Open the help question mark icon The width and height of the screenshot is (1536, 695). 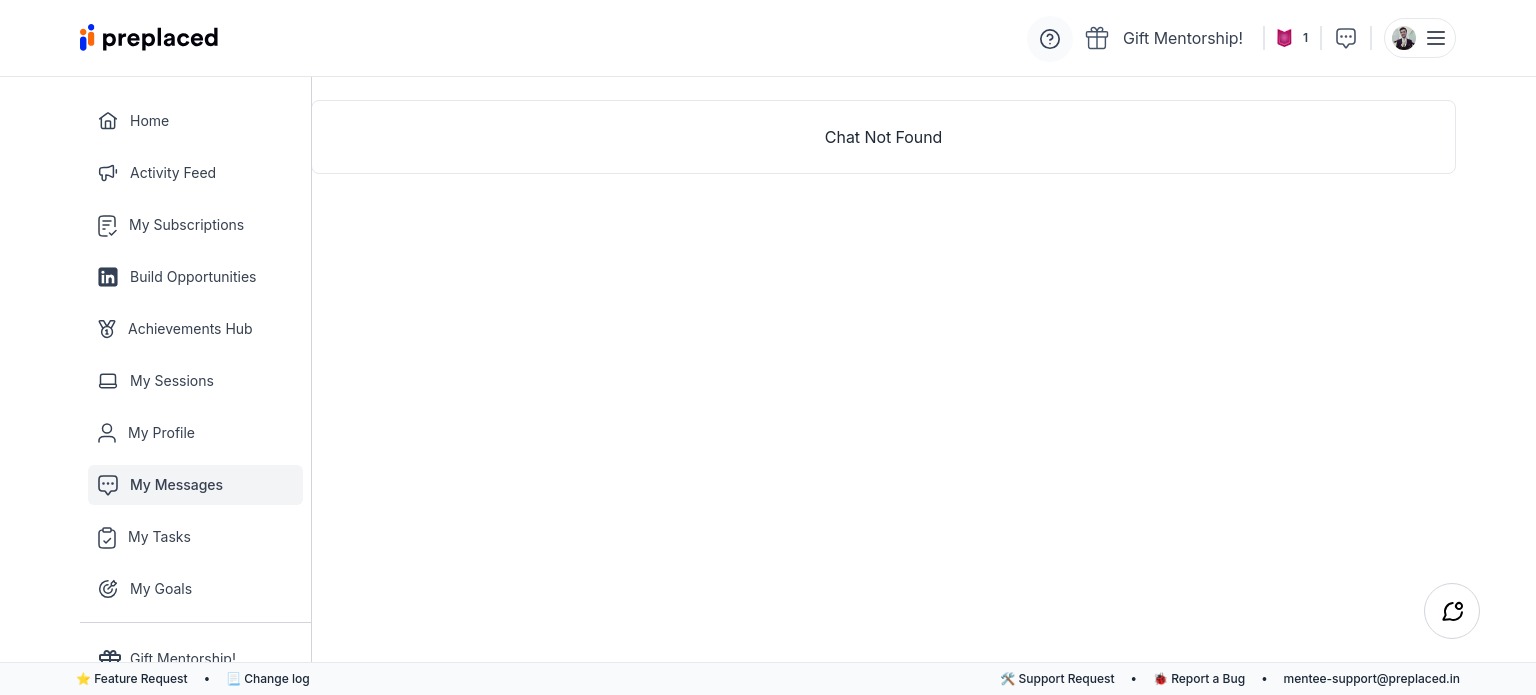[1049, 39]
